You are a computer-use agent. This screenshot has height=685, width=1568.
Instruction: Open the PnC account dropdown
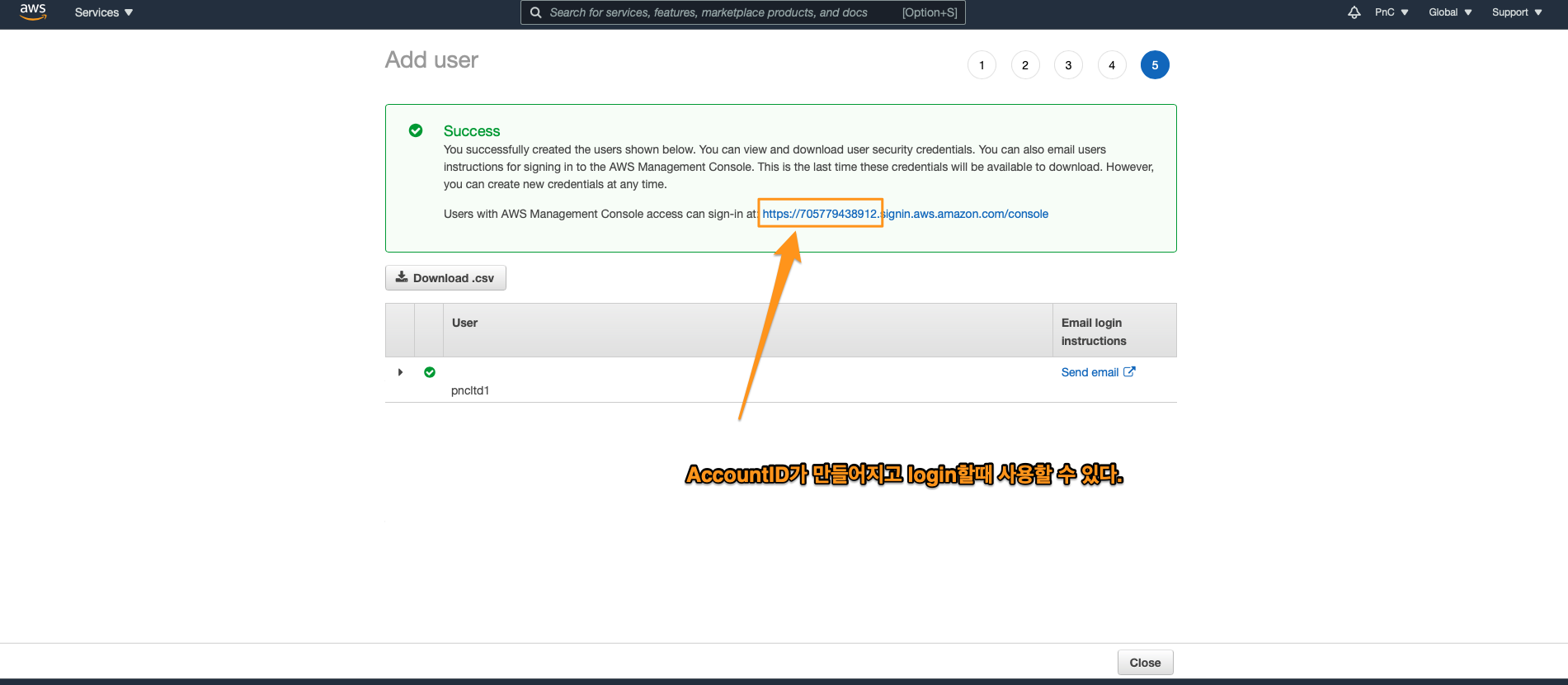coord(1391,12)
